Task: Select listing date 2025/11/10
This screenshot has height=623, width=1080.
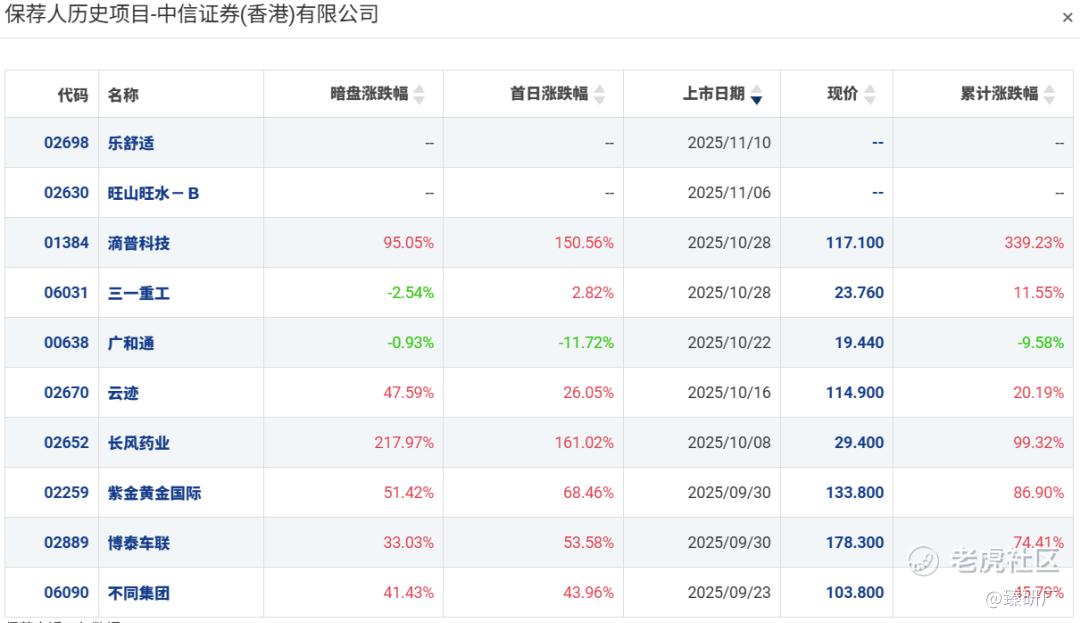Action: point(729,142)
